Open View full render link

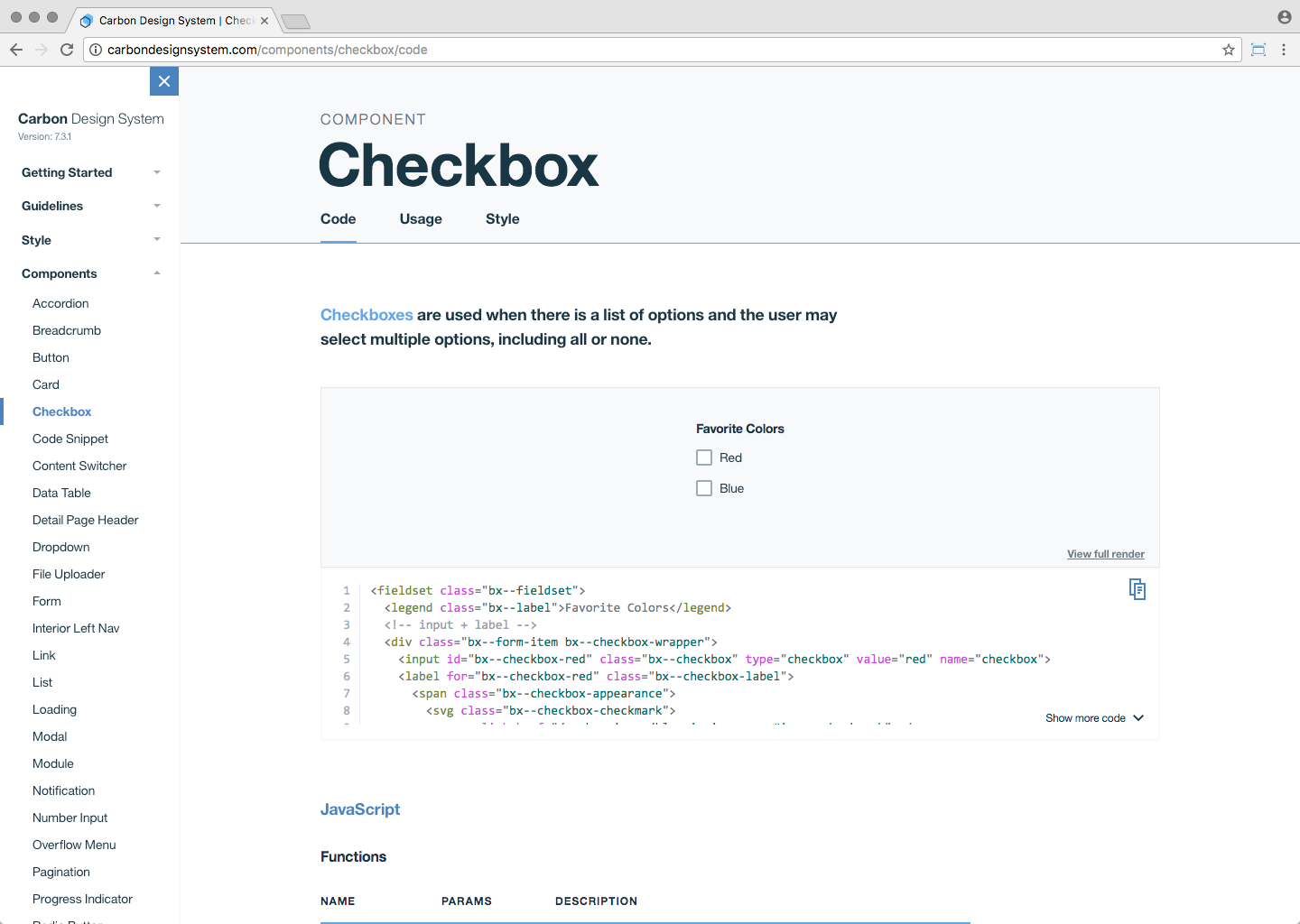(x=1106, y=554)
